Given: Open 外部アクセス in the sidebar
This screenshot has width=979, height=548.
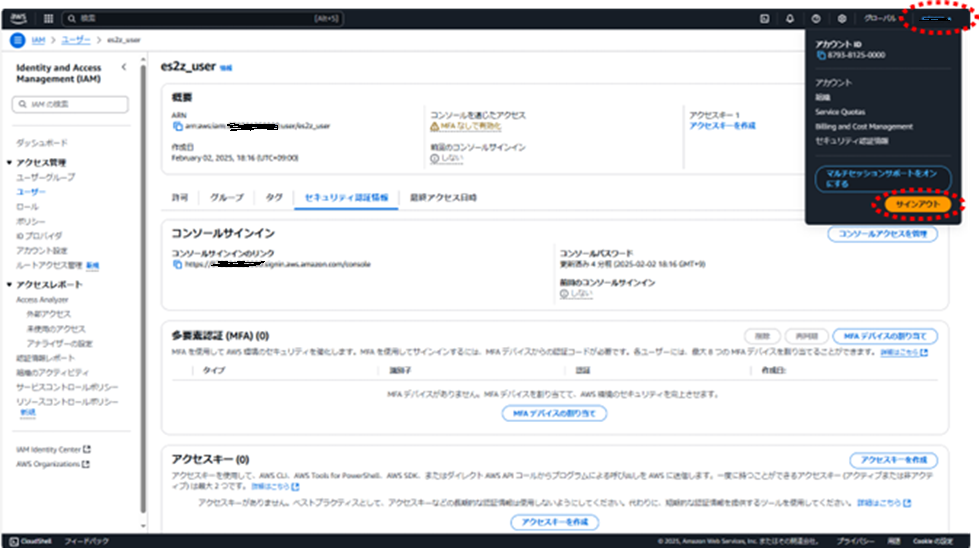Looking at the screenshot, I should (x=48, y=314).
